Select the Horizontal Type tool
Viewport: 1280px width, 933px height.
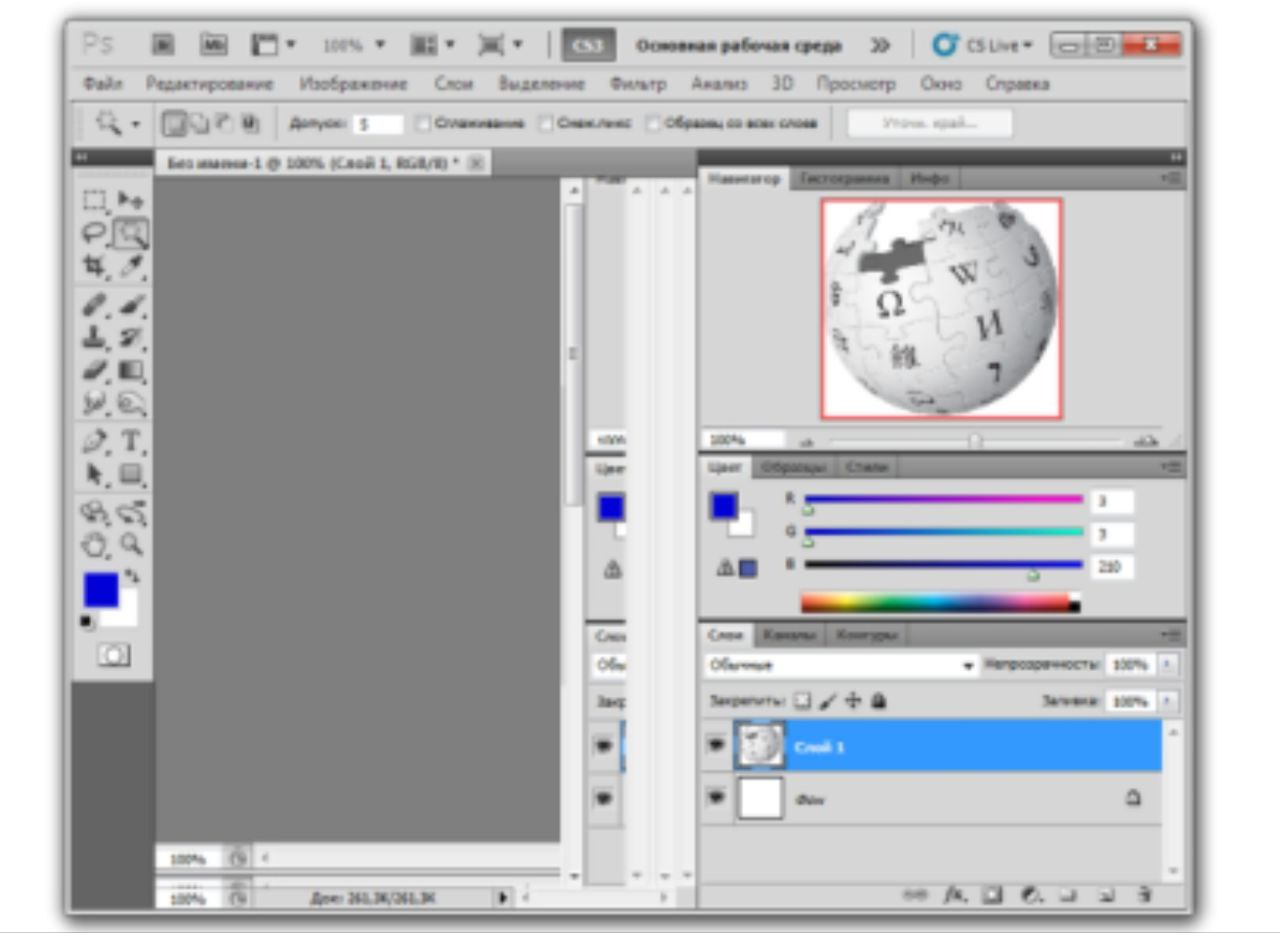click(x=132, y=441)
